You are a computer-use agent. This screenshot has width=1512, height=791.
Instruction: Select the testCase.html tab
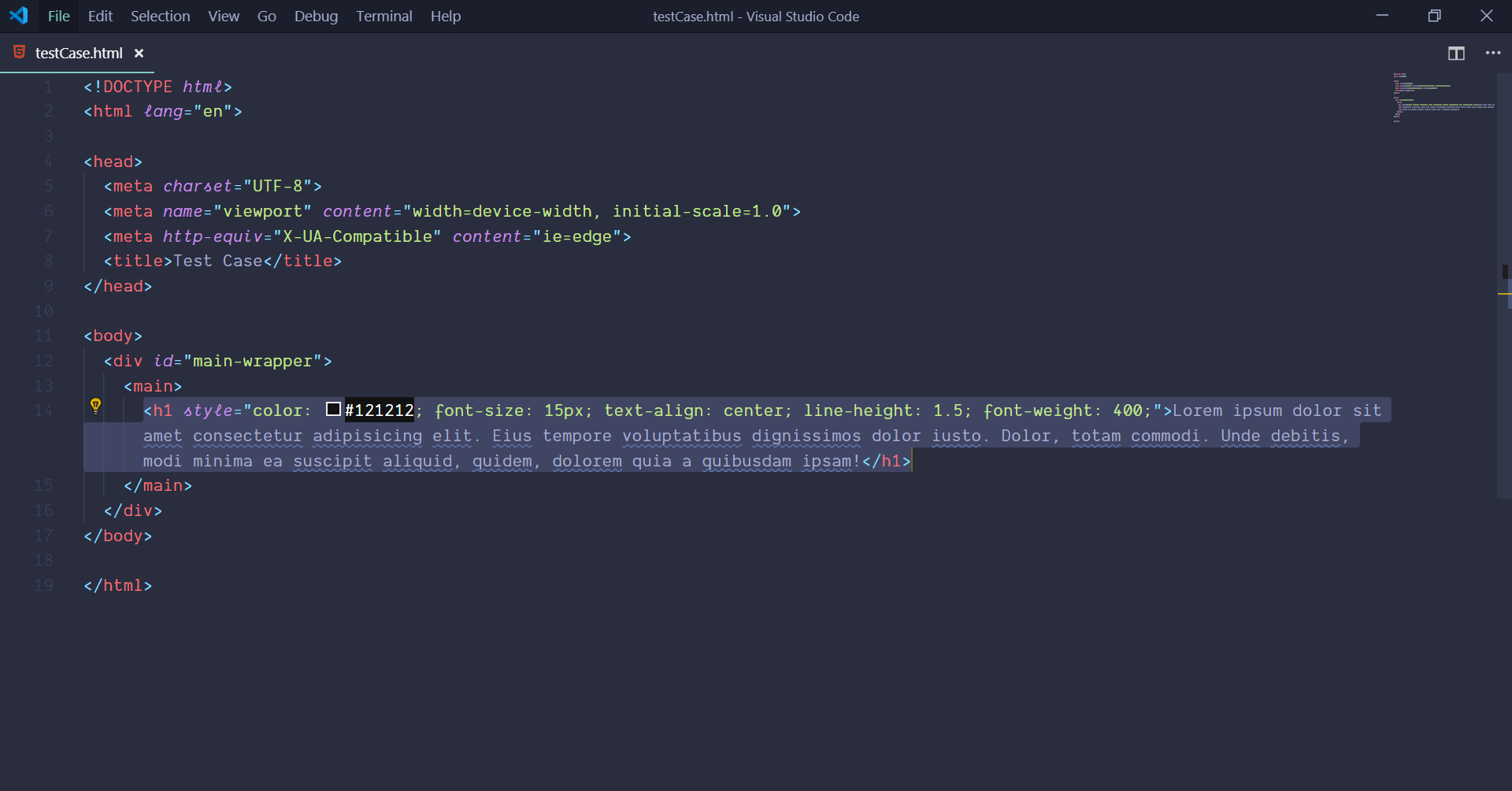point(79,53)
